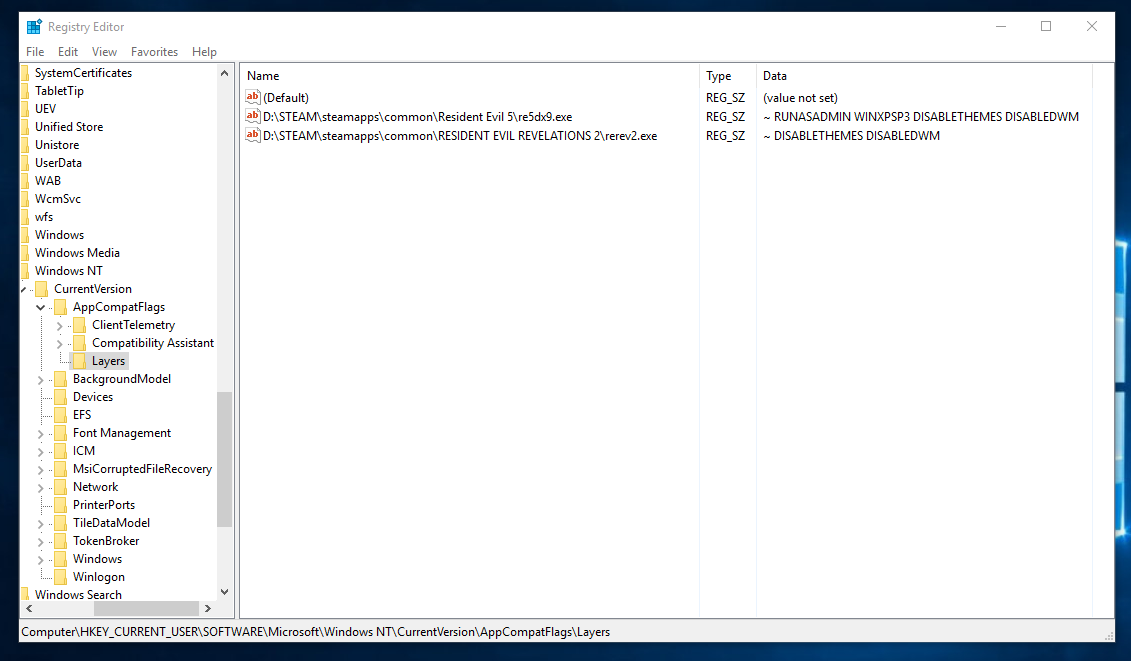Maximize the Registry Editor window

tap(1046, 27)
